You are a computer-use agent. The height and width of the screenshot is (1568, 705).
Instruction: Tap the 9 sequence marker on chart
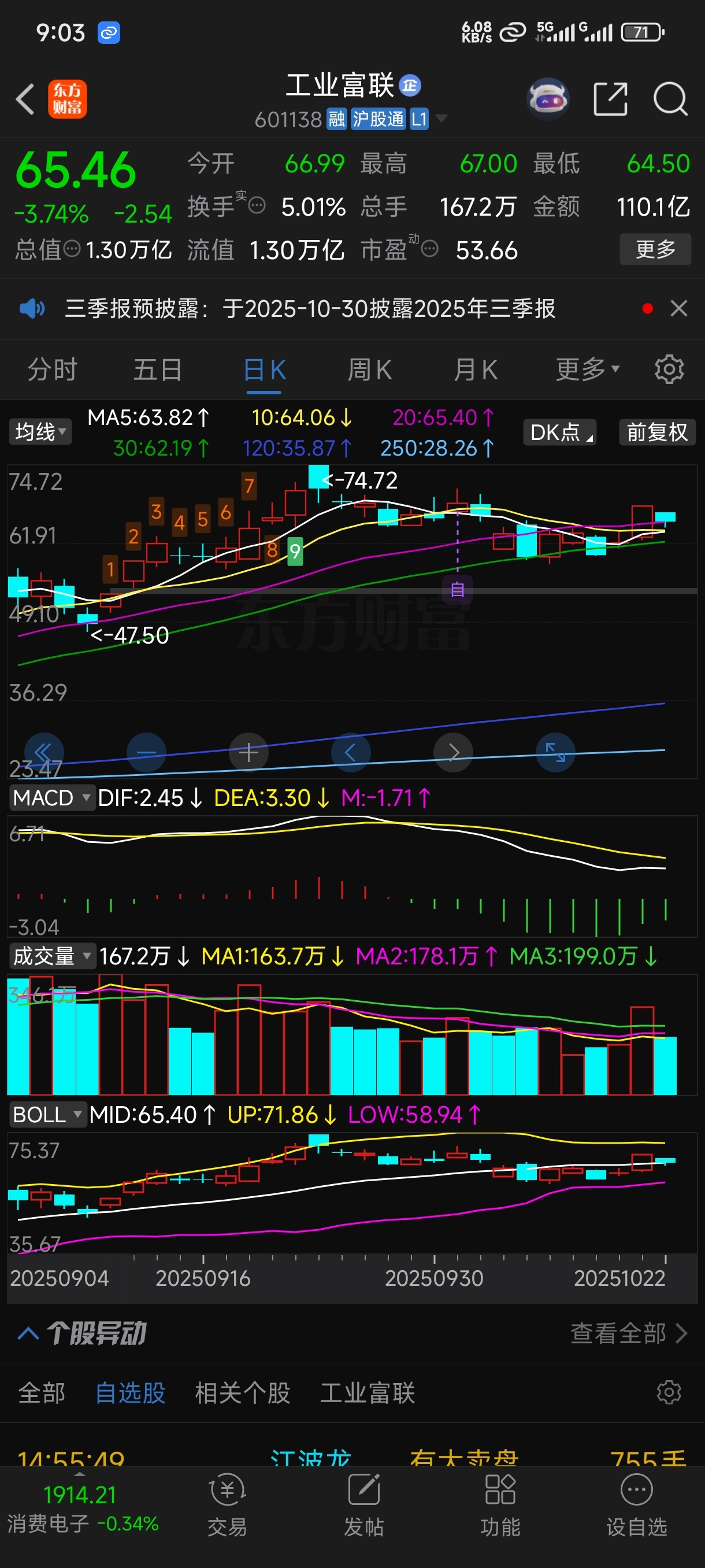(295, 552)
